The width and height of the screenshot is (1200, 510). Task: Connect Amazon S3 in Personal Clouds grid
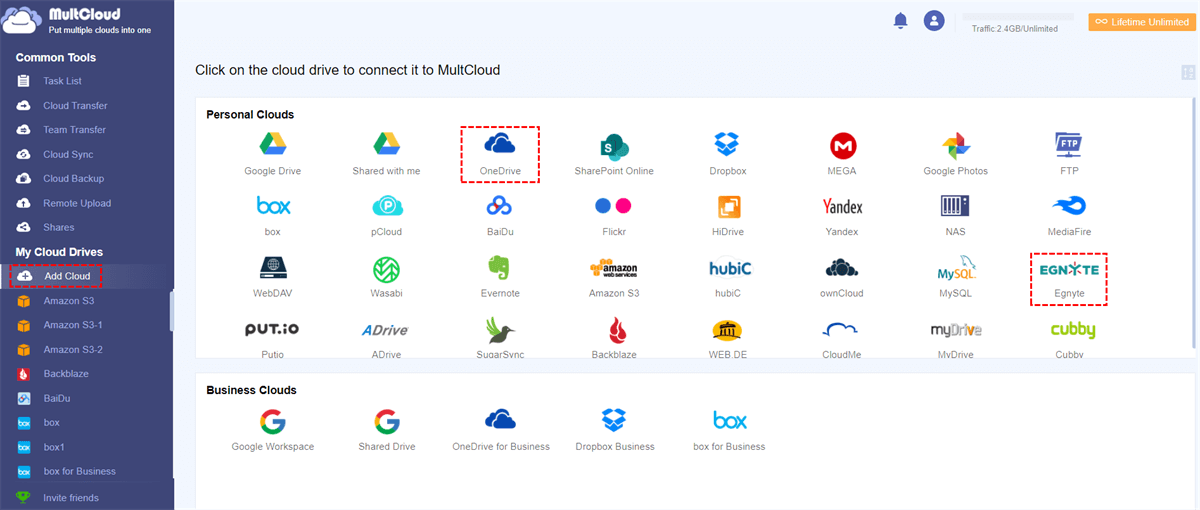point(614,277)
